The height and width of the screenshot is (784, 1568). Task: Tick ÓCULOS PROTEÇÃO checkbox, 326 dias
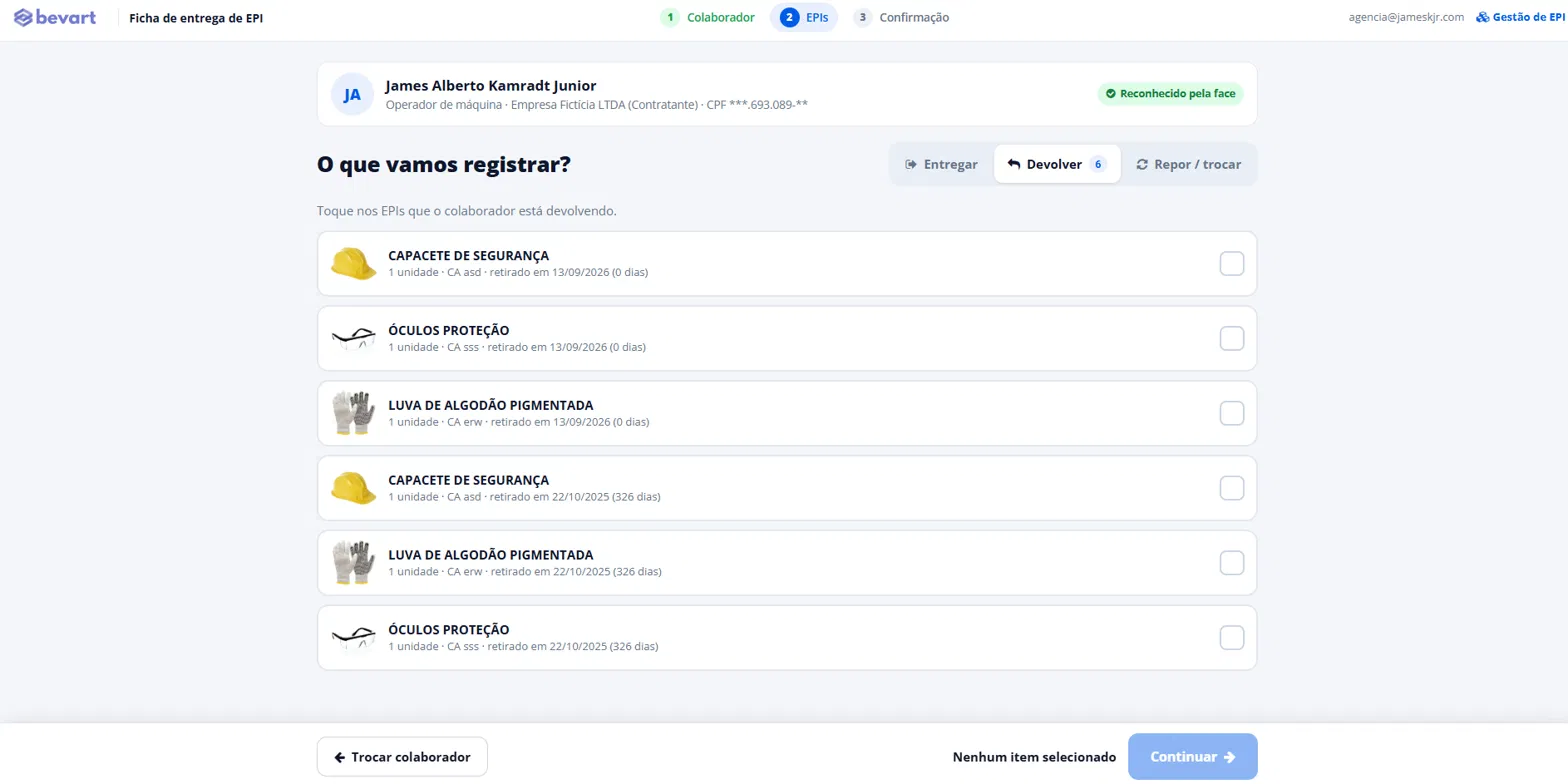pyautogui.click(x=1232, y=638)
